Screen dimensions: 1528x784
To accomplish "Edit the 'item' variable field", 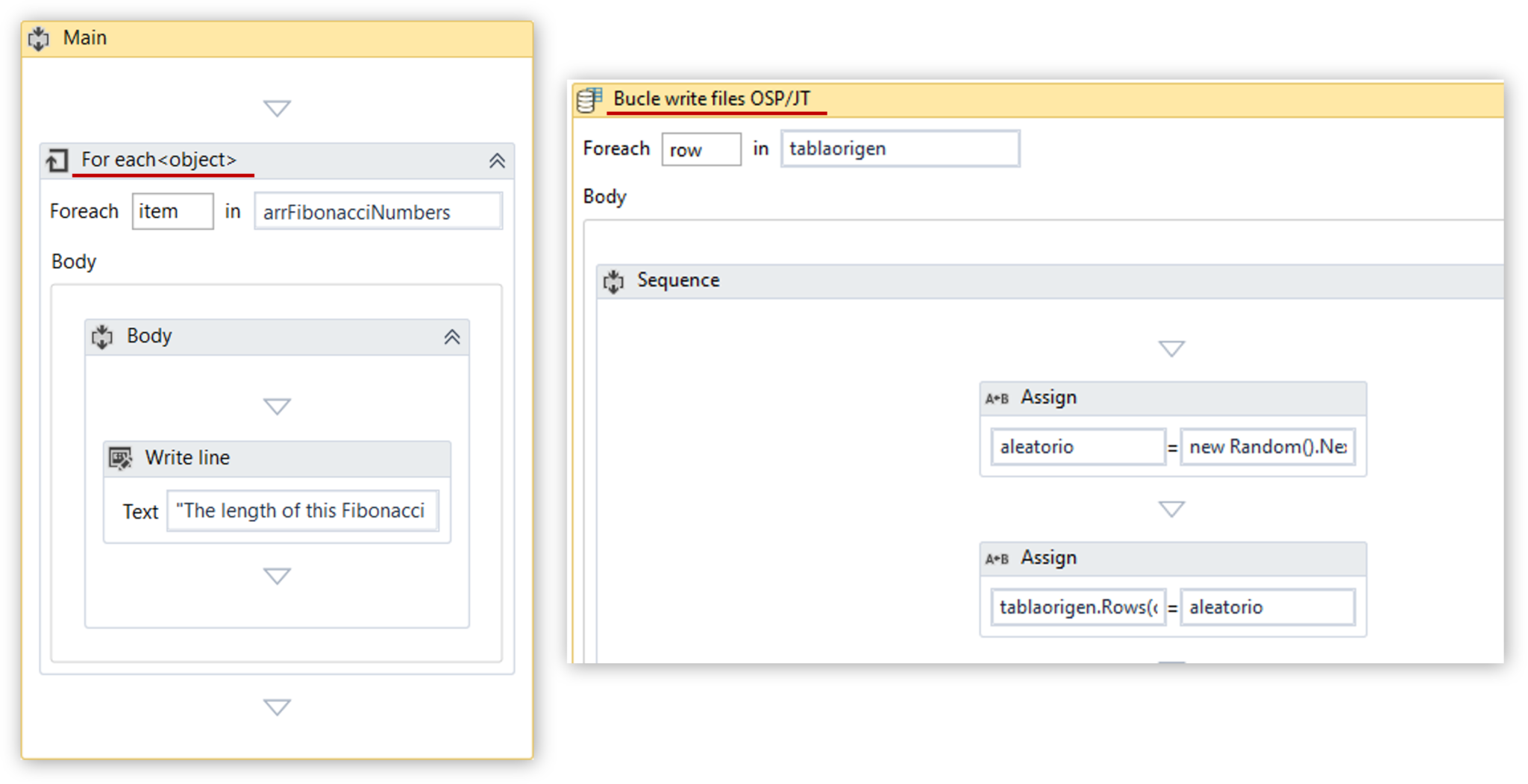I will click(x=173, y=212).
